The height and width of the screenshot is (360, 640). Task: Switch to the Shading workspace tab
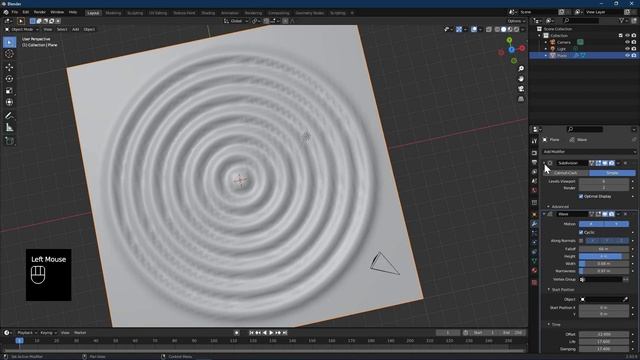(208, 13)
